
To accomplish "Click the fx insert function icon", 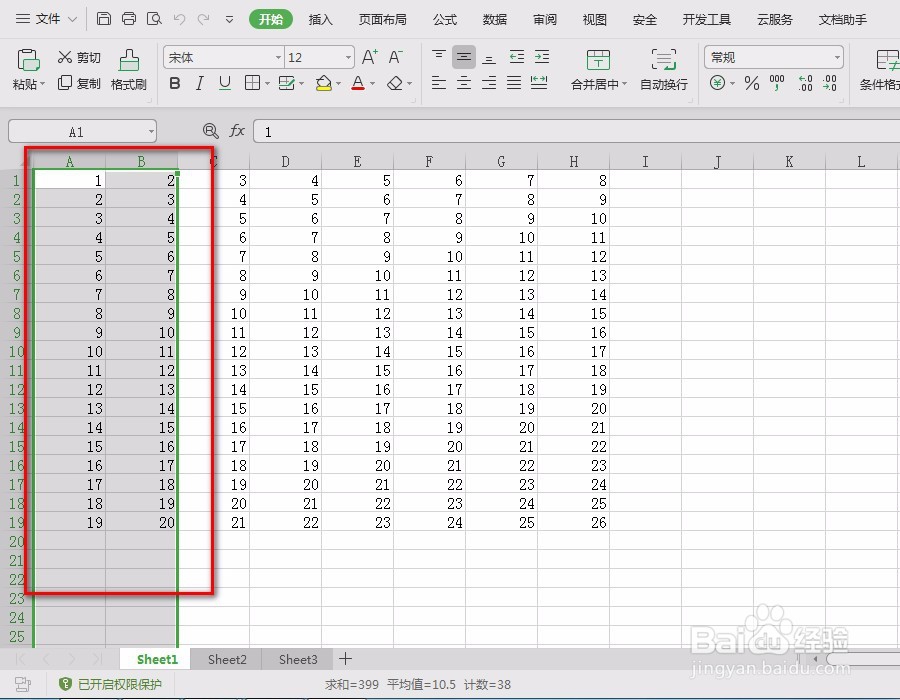I will [237, 131].
